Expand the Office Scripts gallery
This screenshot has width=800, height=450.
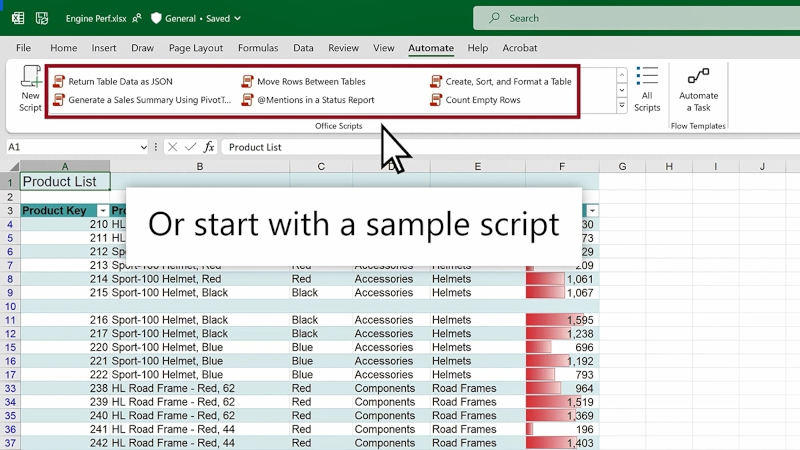[622, 106]
